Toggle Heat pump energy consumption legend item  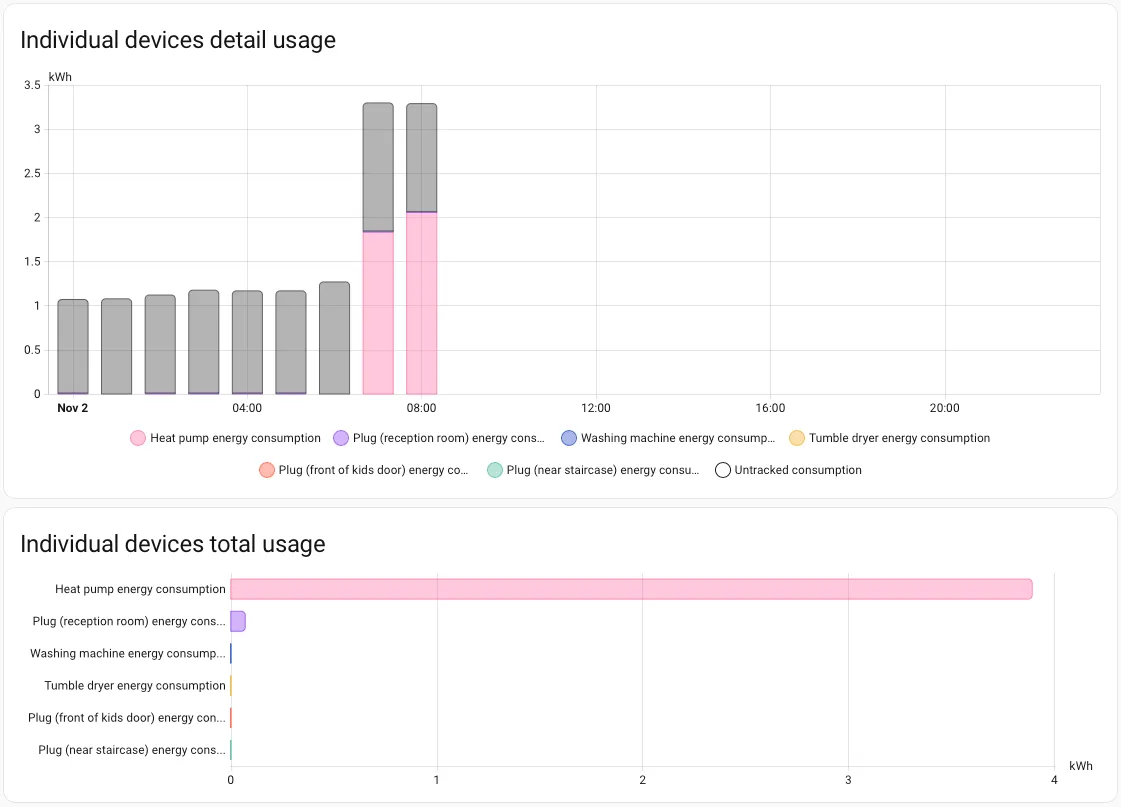pyautogui.click(x=225, y=438)
